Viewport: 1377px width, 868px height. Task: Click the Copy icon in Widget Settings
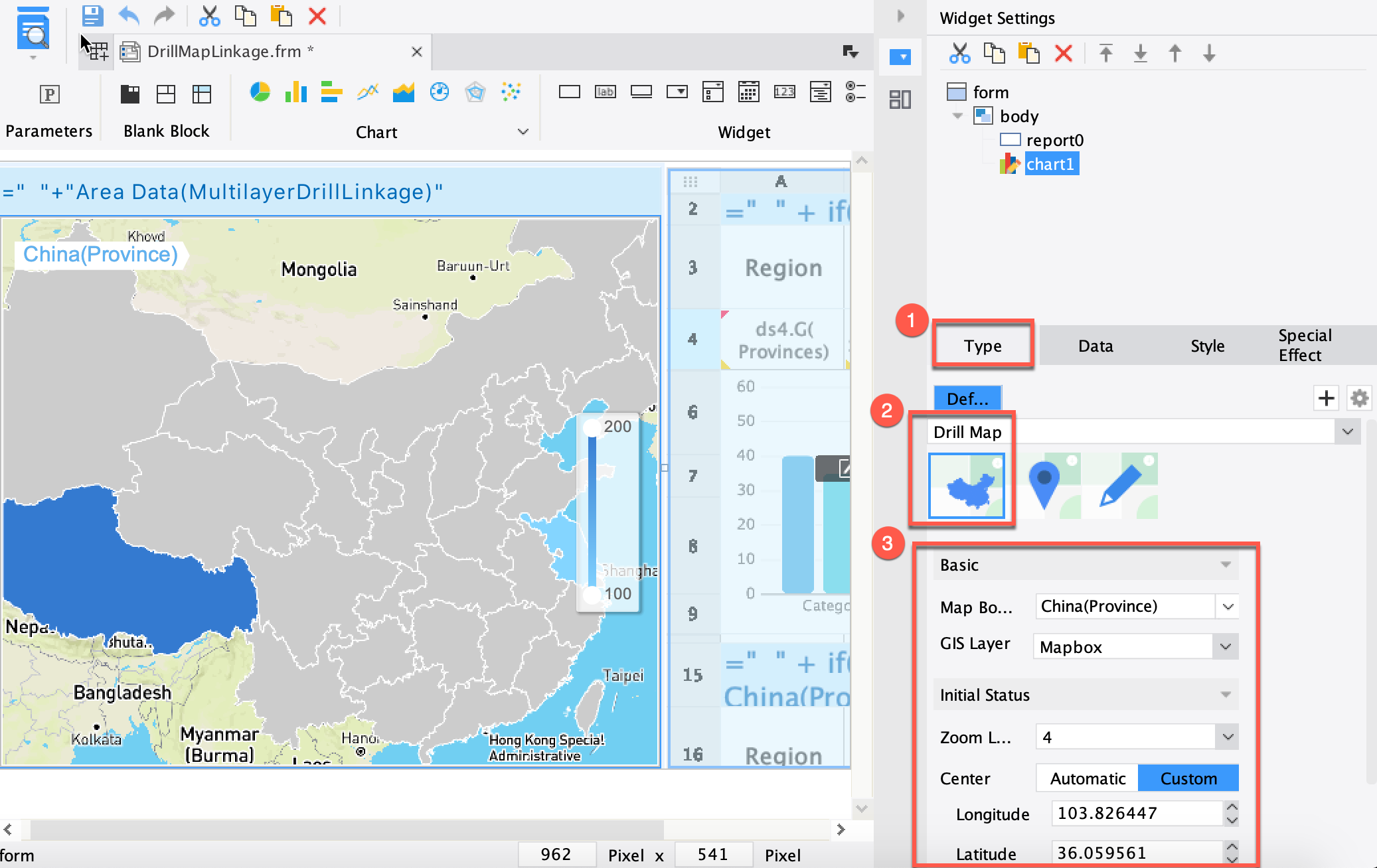(994, 53)
